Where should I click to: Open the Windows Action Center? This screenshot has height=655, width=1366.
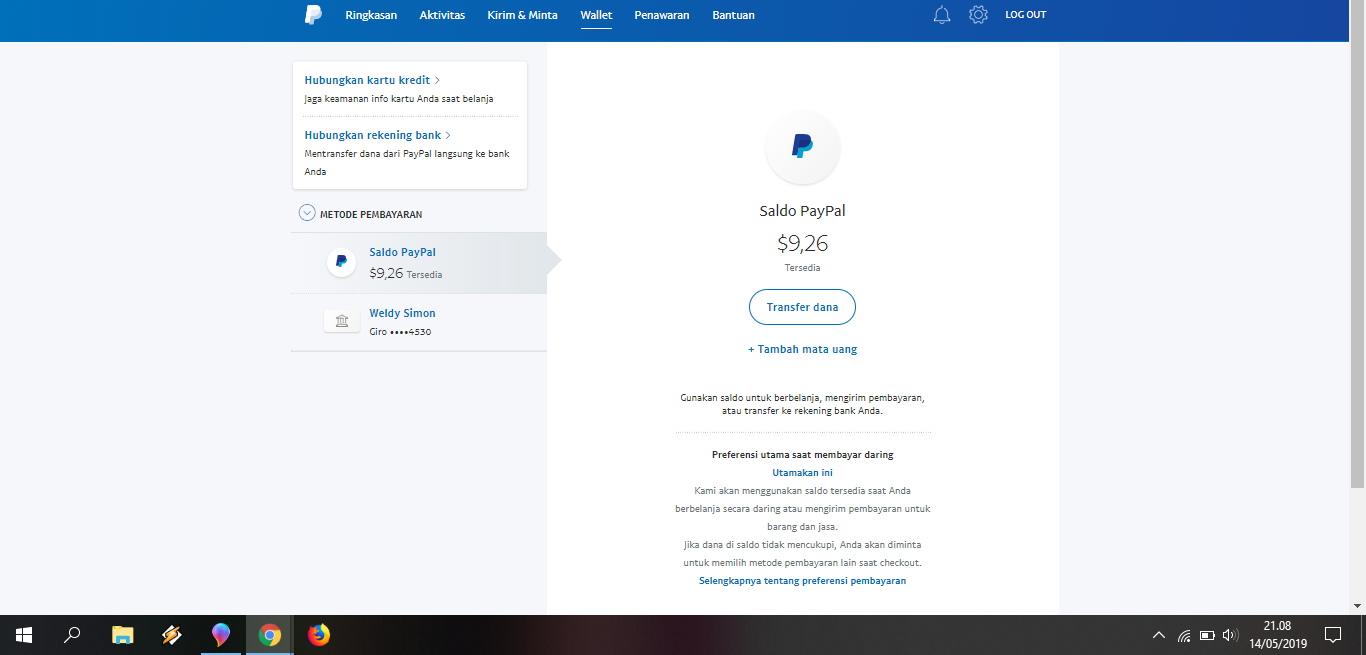(1332, 635)
